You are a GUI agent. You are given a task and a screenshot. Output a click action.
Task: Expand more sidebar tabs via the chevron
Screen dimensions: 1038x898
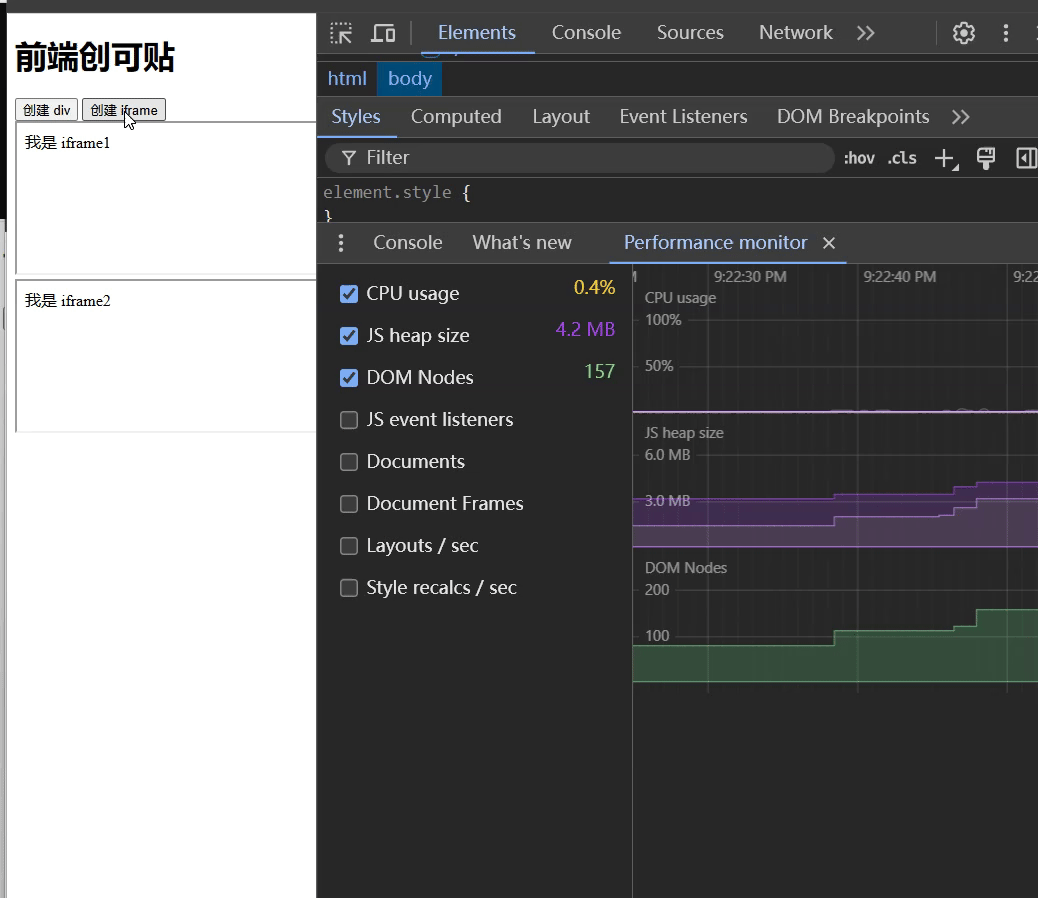(x=960, y=117)
